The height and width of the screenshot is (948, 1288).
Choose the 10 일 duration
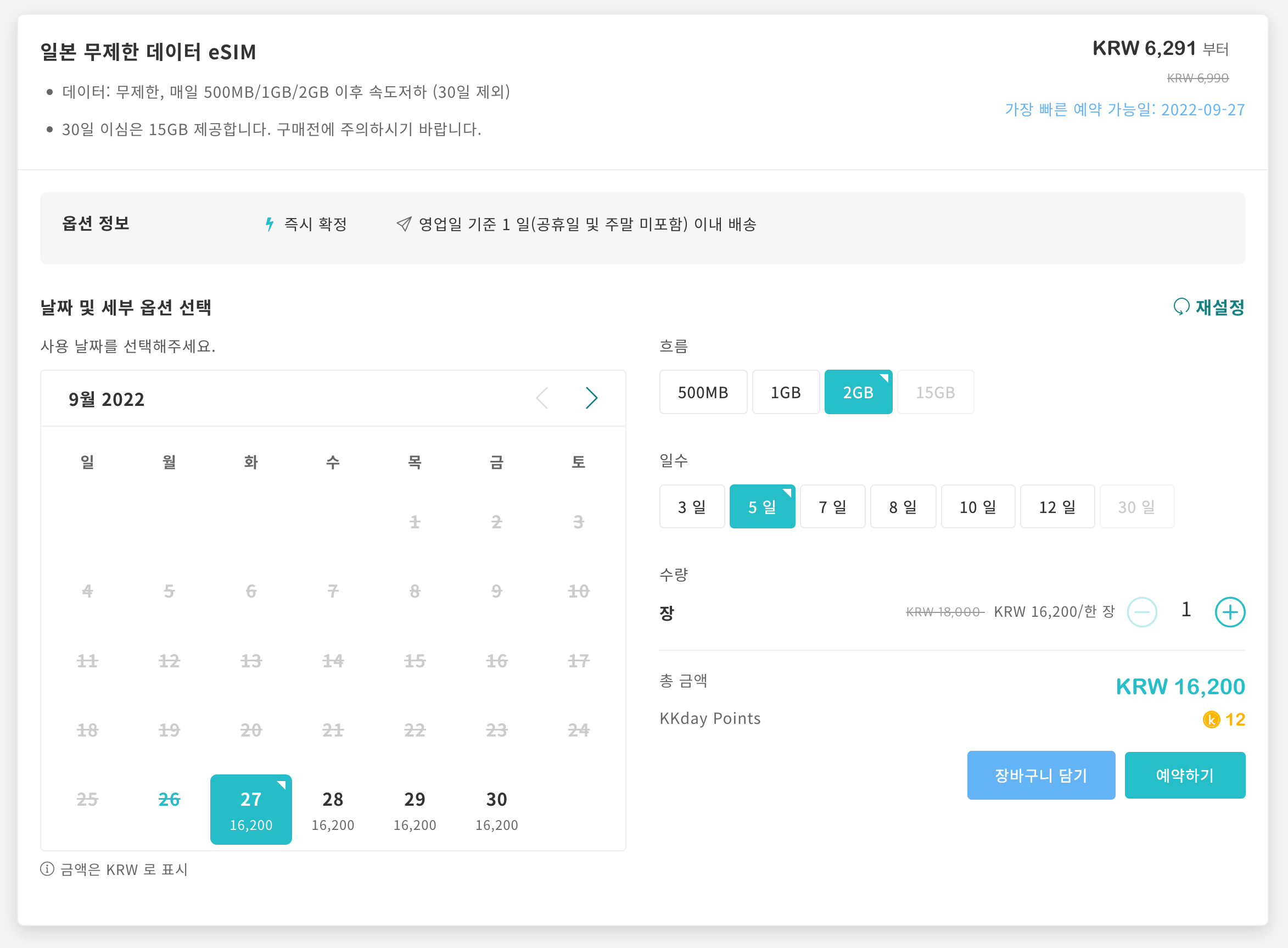tap(977, 507)
